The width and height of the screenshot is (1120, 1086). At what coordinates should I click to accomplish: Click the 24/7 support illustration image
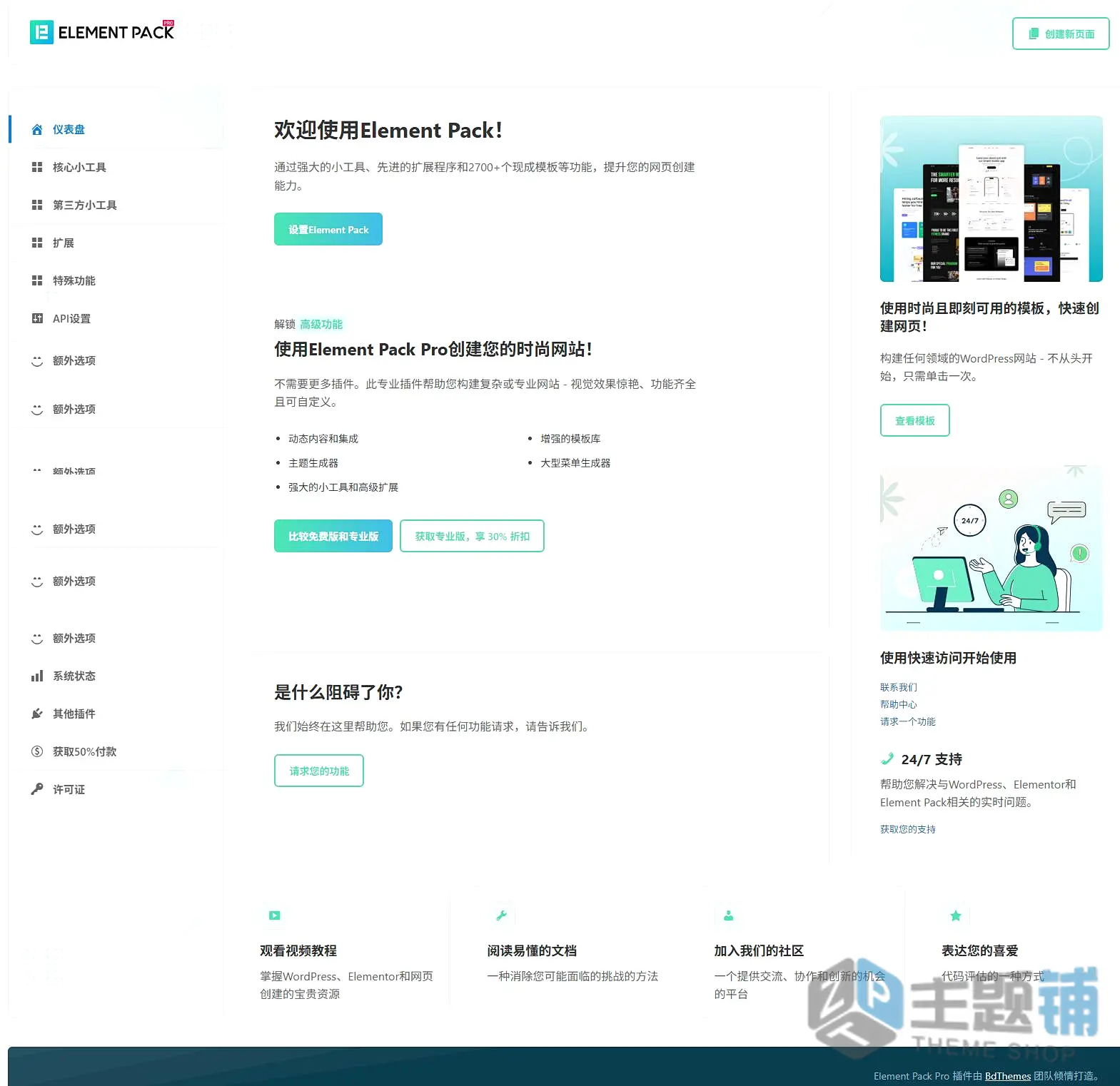point(992,548)
